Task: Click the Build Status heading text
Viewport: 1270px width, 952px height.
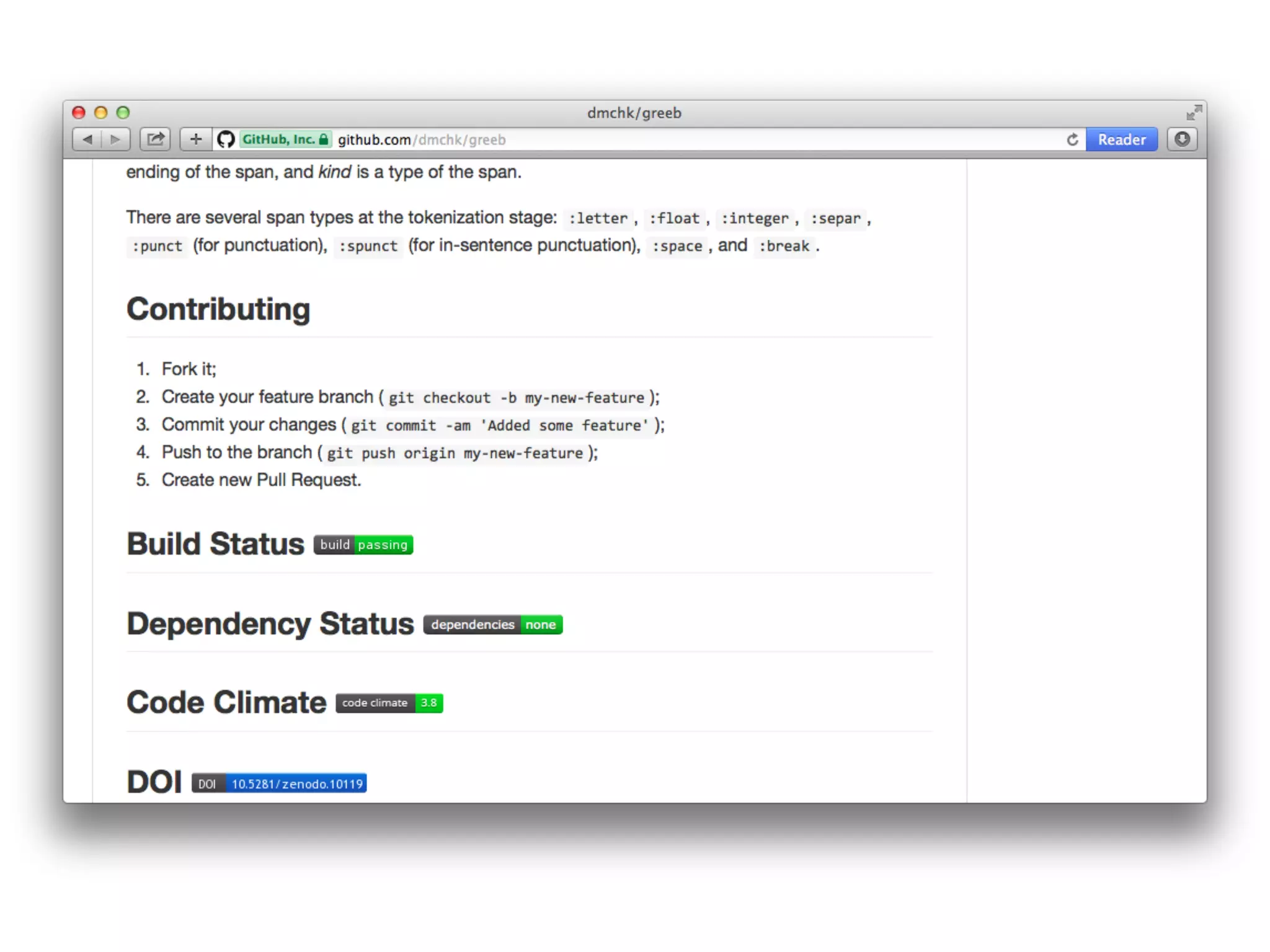Action: [x=215, y=544]
